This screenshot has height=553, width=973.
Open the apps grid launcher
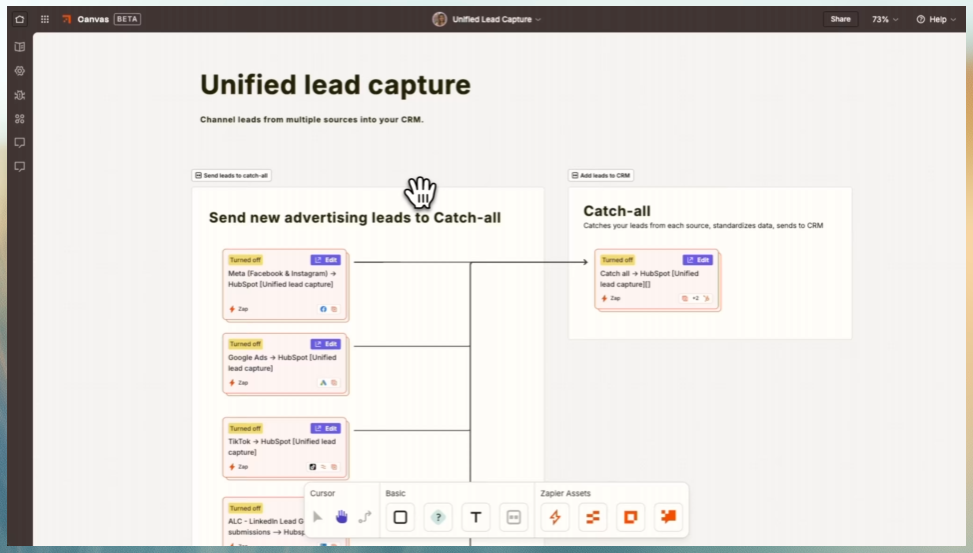(x=45, y=19)
